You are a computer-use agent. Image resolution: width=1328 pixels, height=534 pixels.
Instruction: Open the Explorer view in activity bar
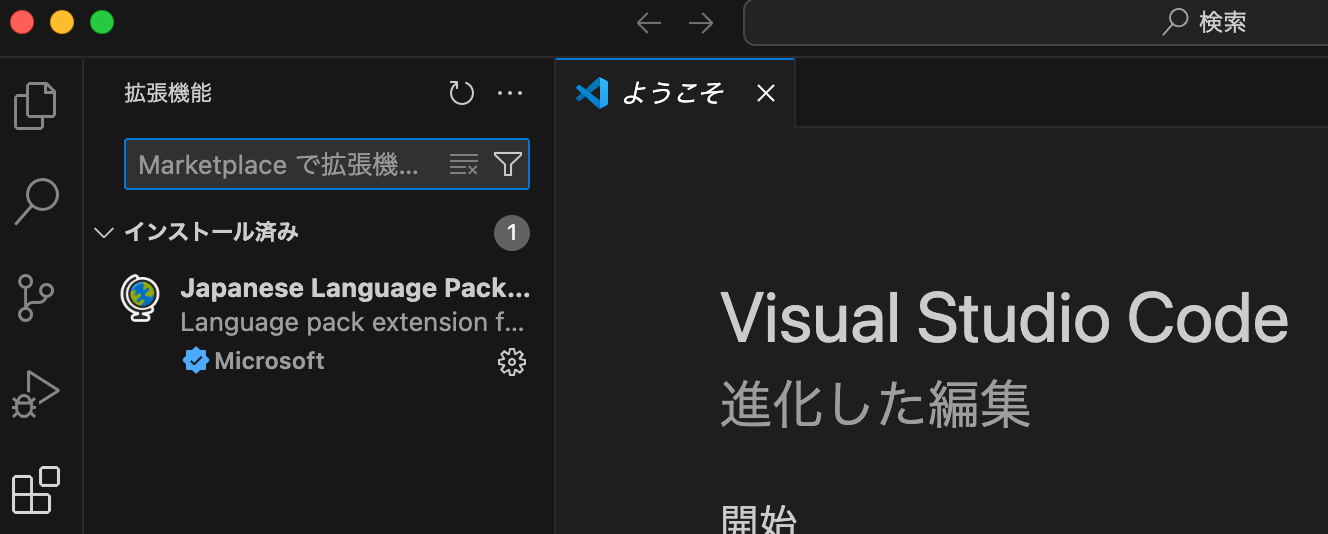click(x=36, y=106)
